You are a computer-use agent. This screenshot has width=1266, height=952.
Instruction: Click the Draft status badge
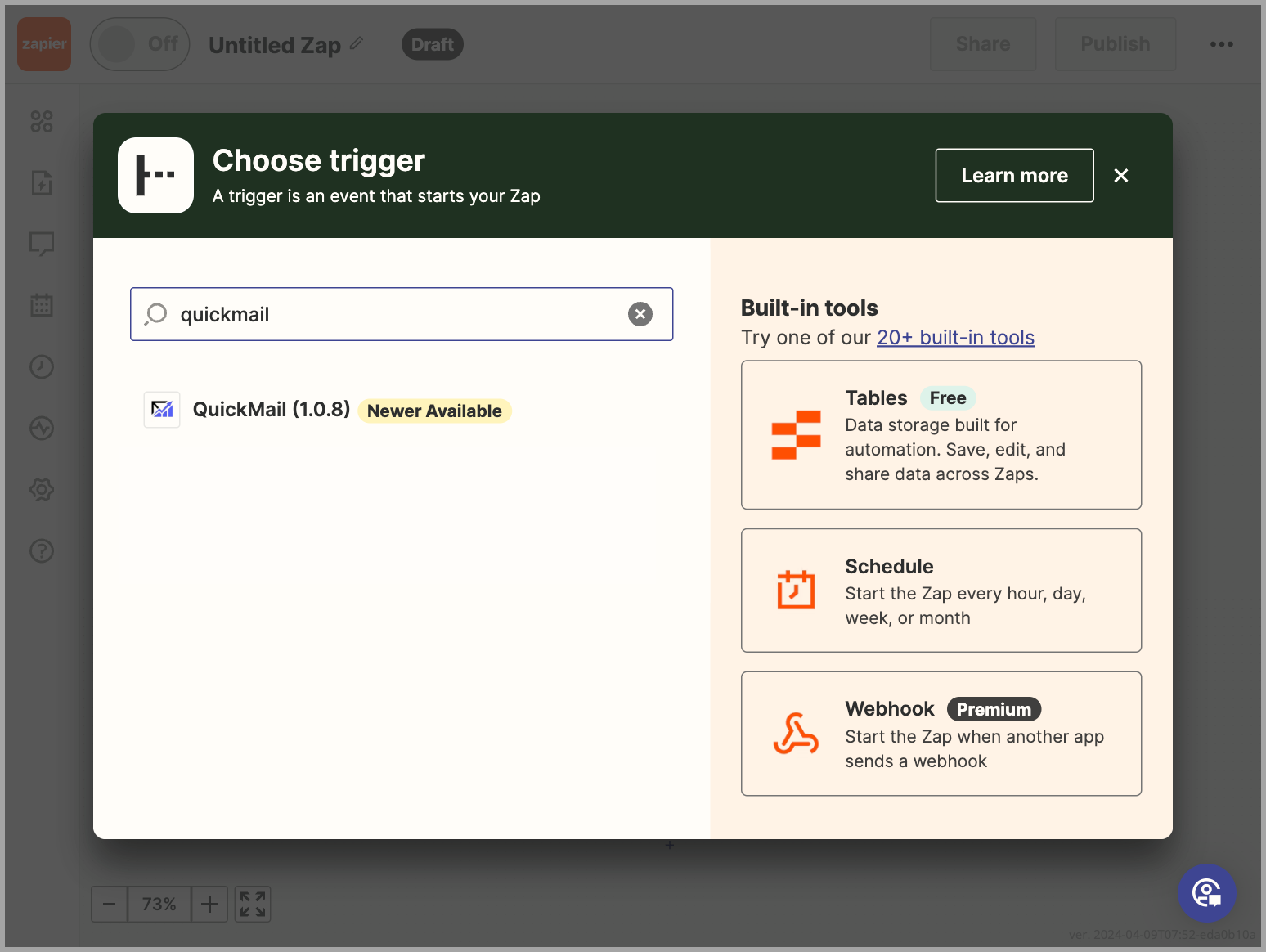(x=433, y=44)
